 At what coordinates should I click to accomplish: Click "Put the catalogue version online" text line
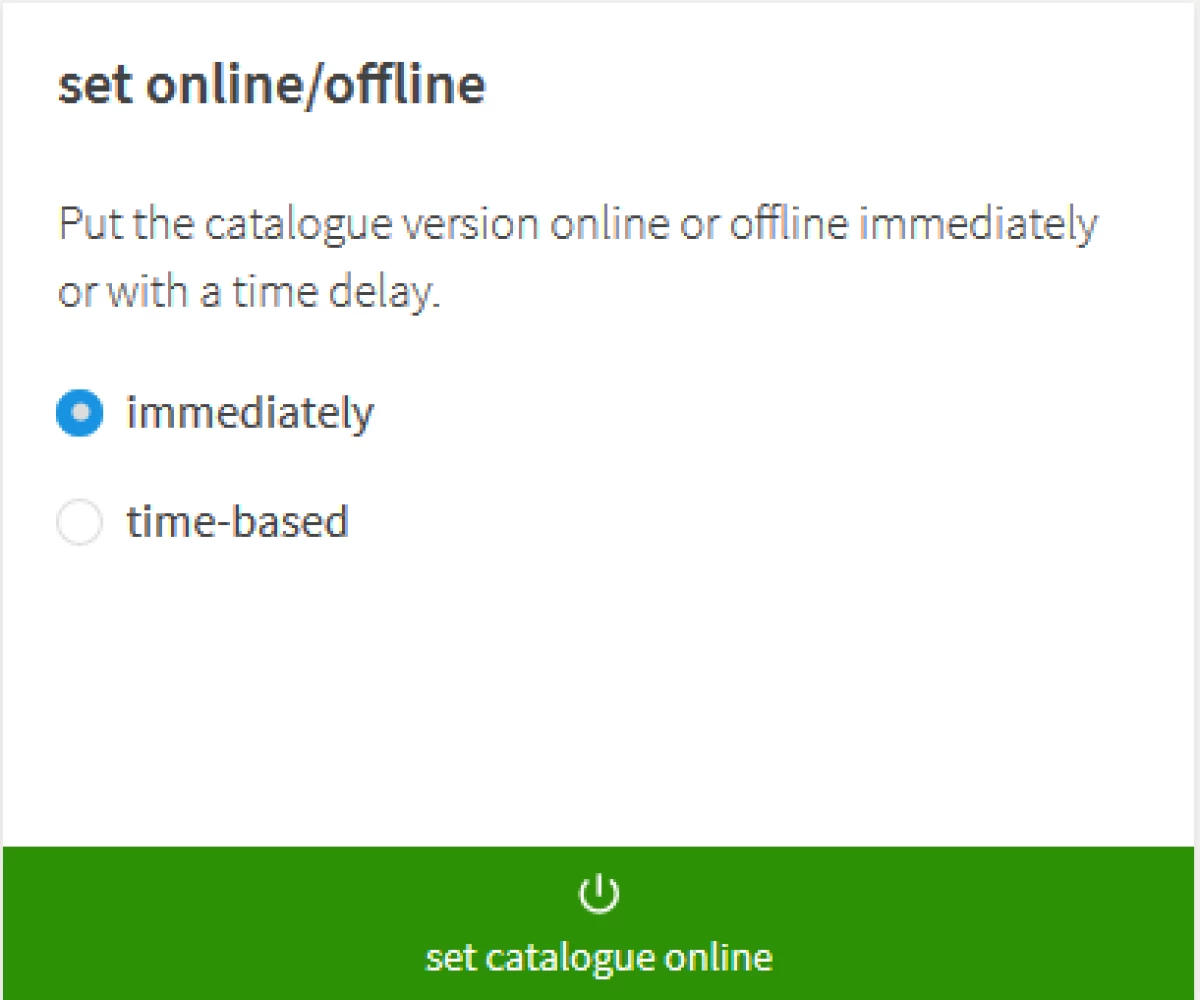[578, 224]
